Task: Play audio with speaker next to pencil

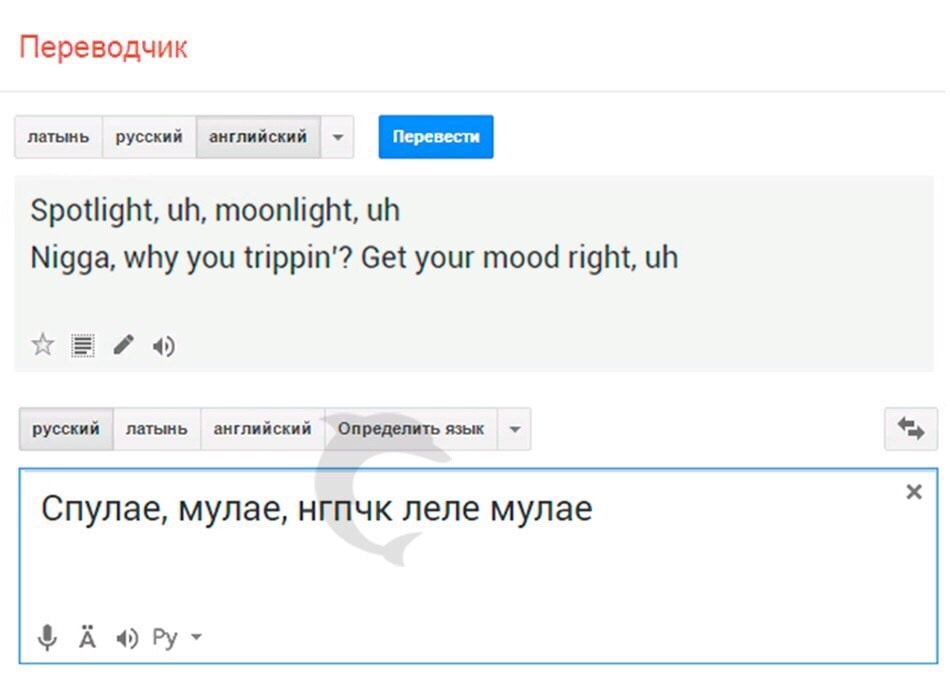Action: (x=163, y=346)
